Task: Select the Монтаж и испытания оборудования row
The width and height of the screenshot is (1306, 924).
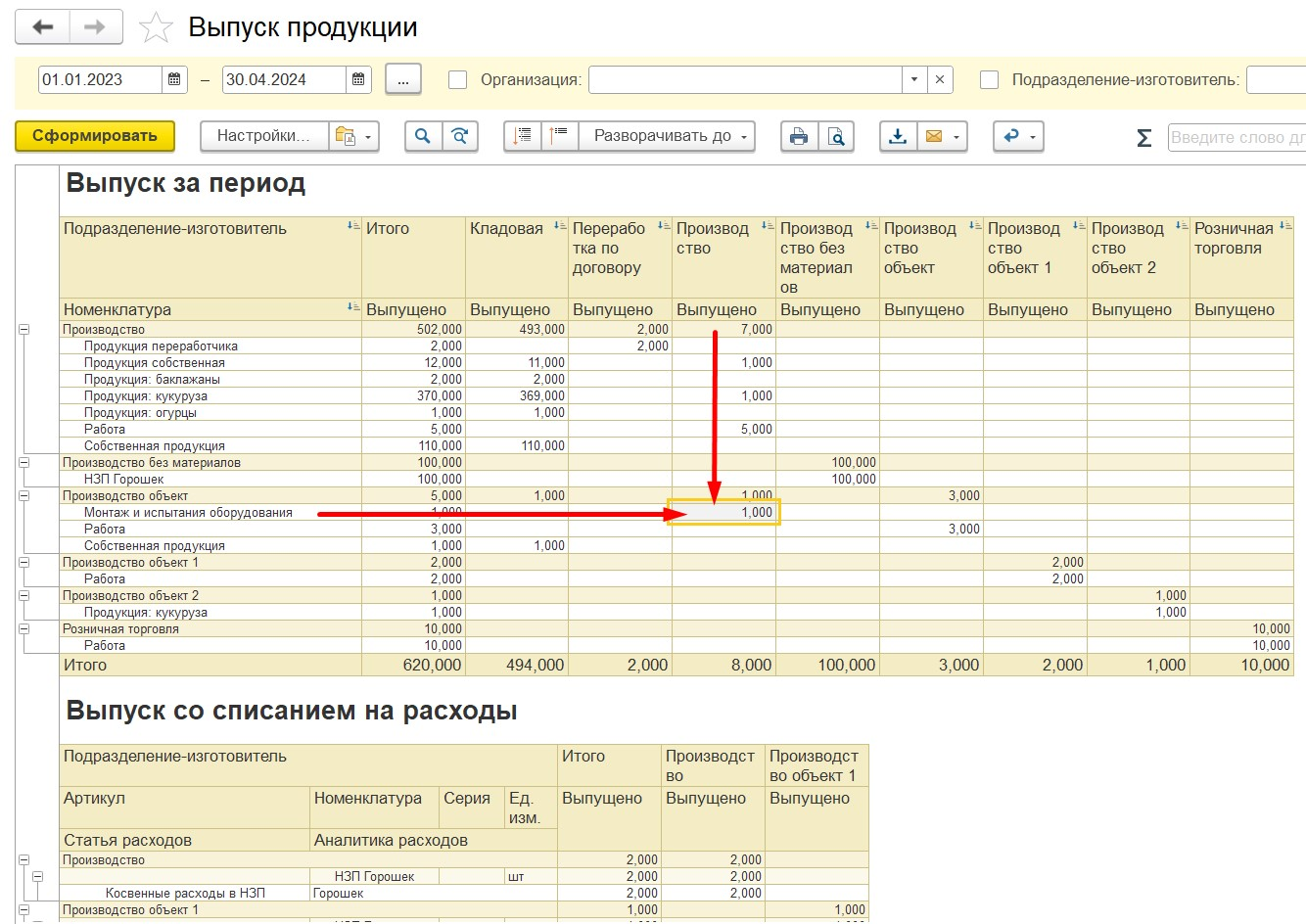Action: [188, 513]
